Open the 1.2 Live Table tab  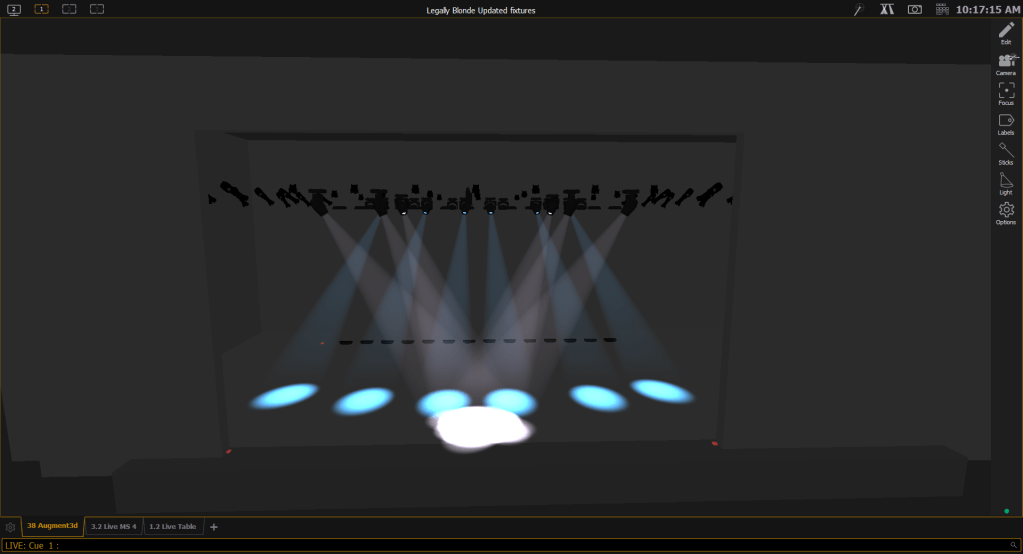tap(173, 526)
